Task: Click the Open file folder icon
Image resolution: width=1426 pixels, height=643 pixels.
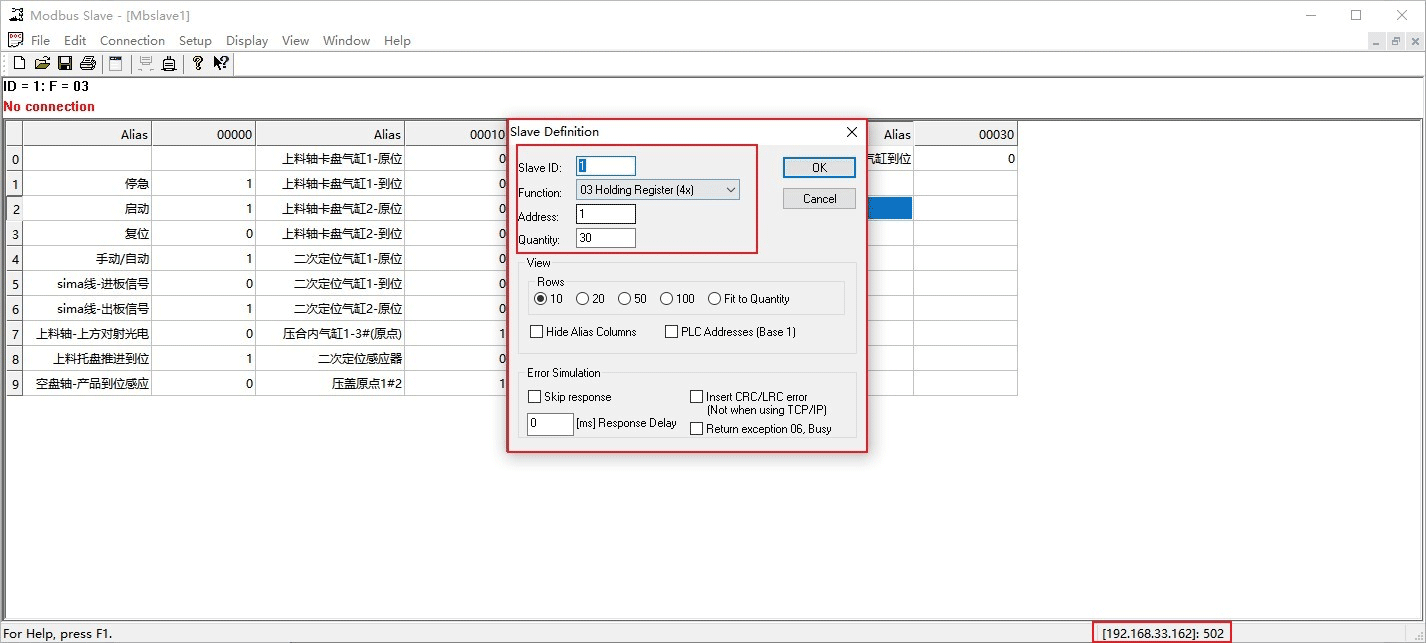Action: pyautogui.click(x=42, y=63)
